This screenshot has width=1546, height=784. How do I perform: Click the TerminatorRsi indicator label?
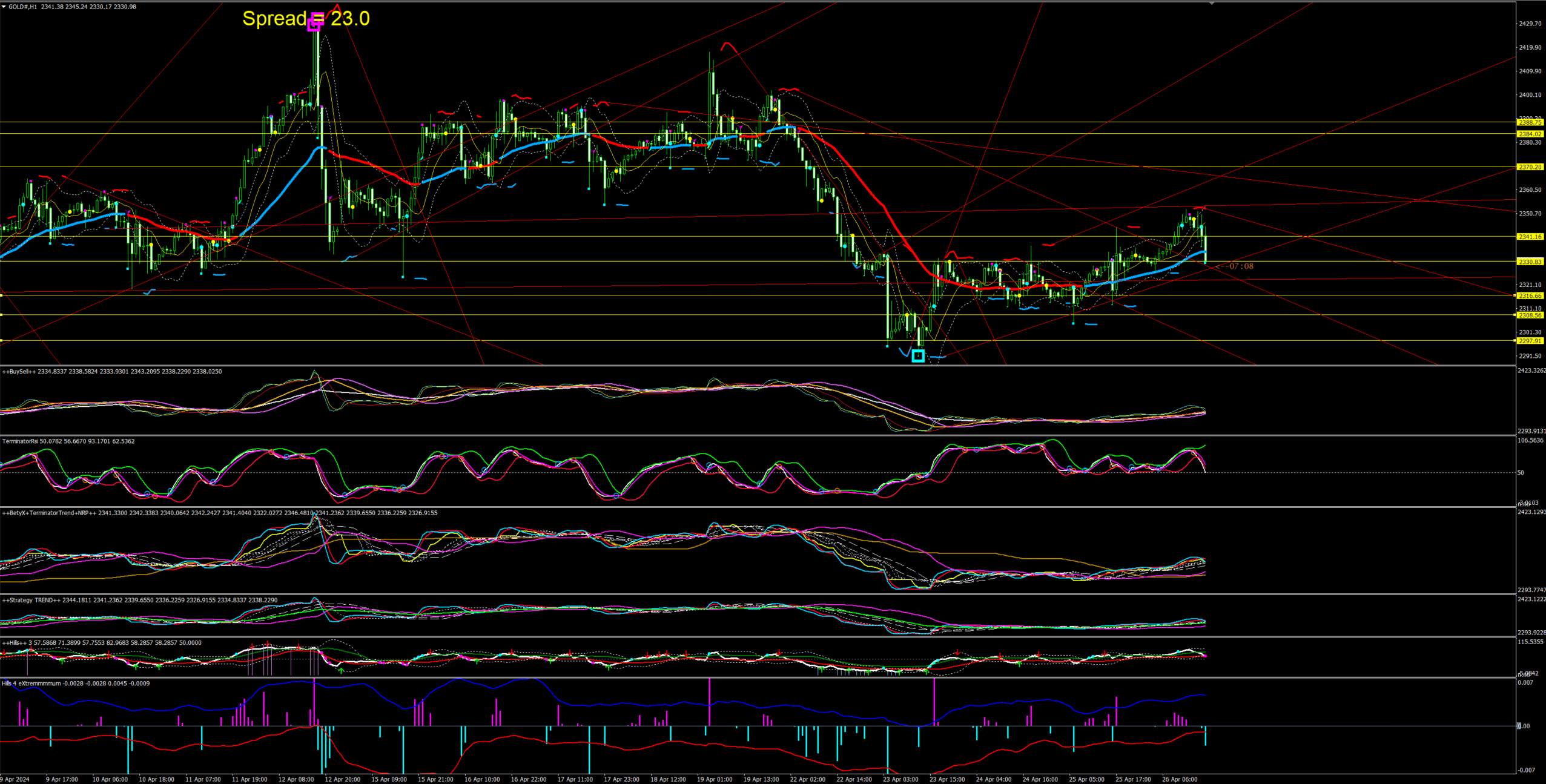[20, 441]
